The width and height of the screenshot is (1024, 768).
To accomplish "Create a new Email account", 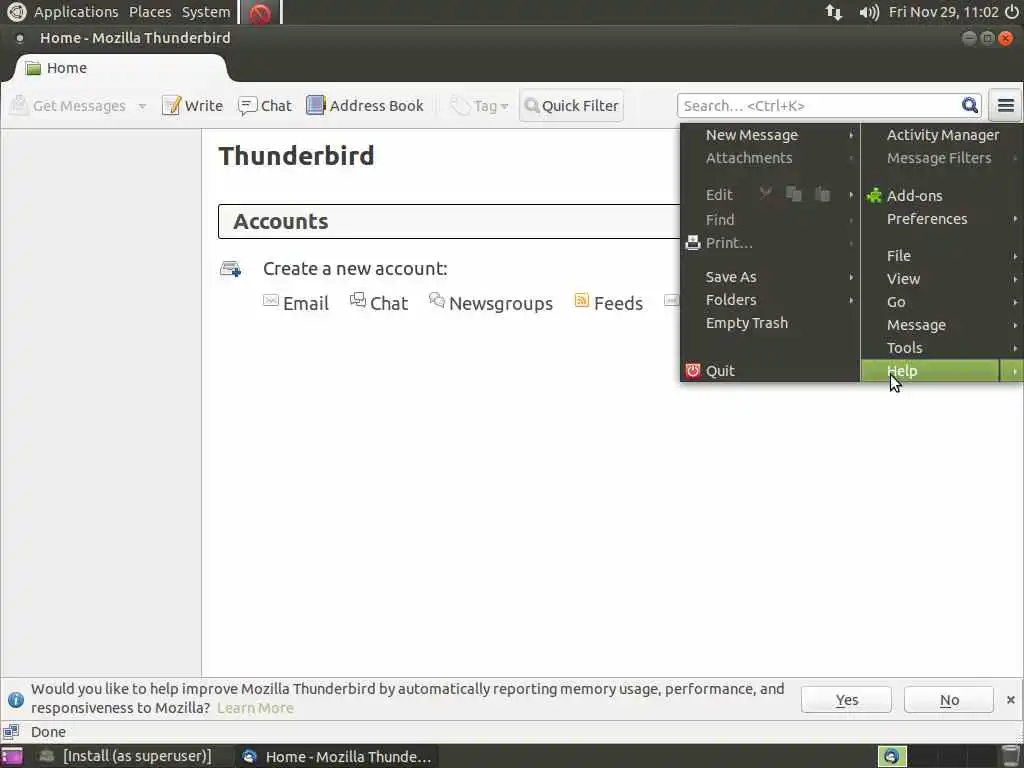I will 306,303.
